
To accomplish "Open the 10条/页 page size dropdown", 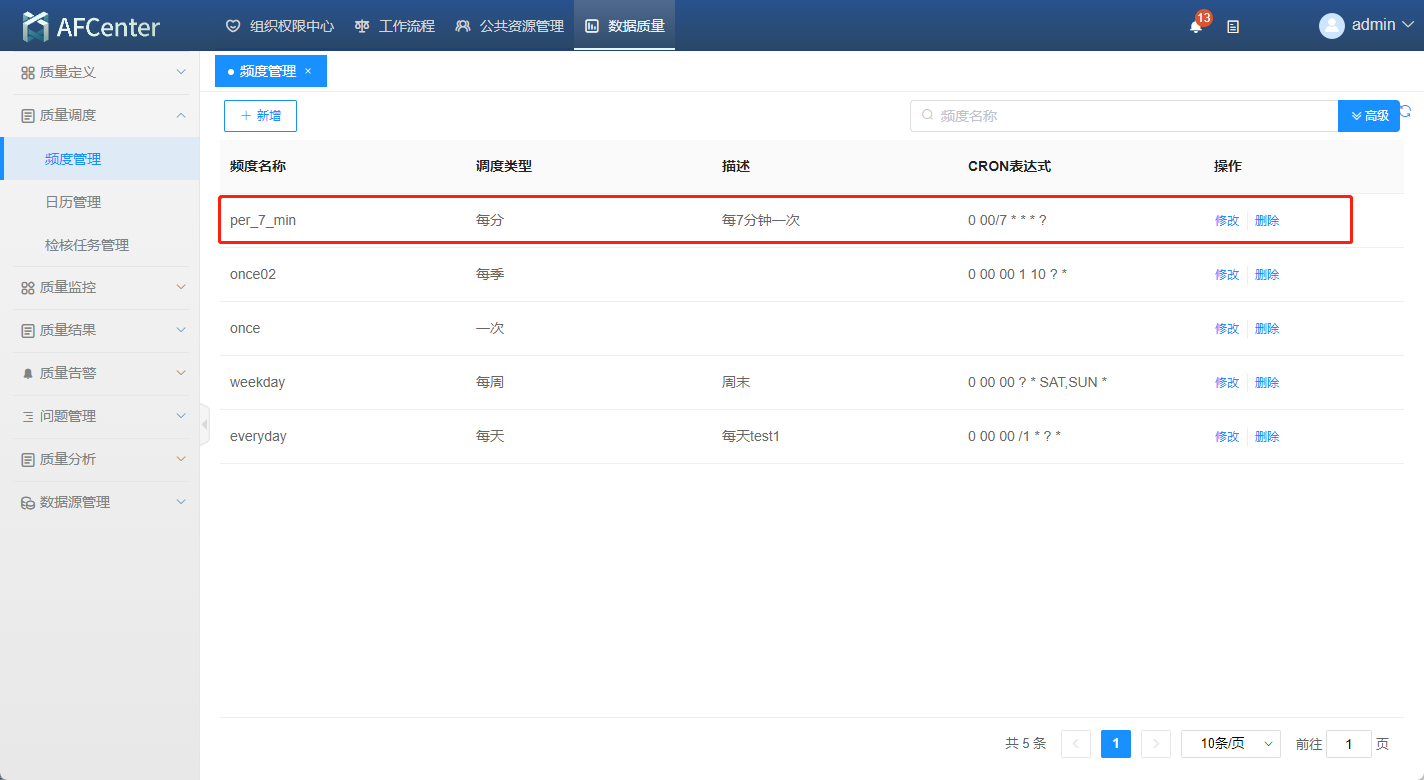I will pos(1230,744).
